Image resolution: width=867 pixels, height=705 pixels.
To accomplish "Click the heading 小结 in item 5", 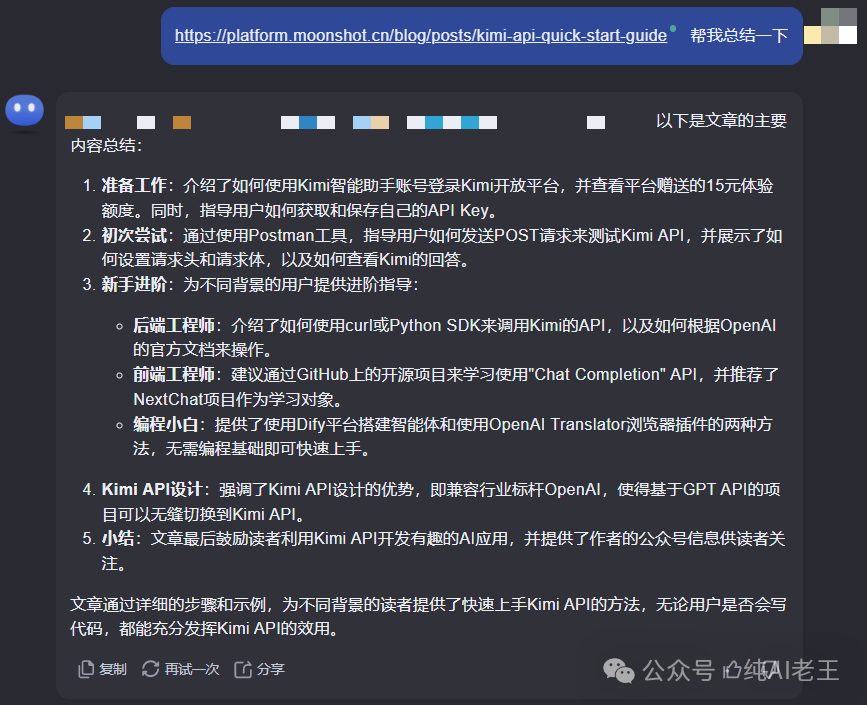I will click(x=118, y=539).
